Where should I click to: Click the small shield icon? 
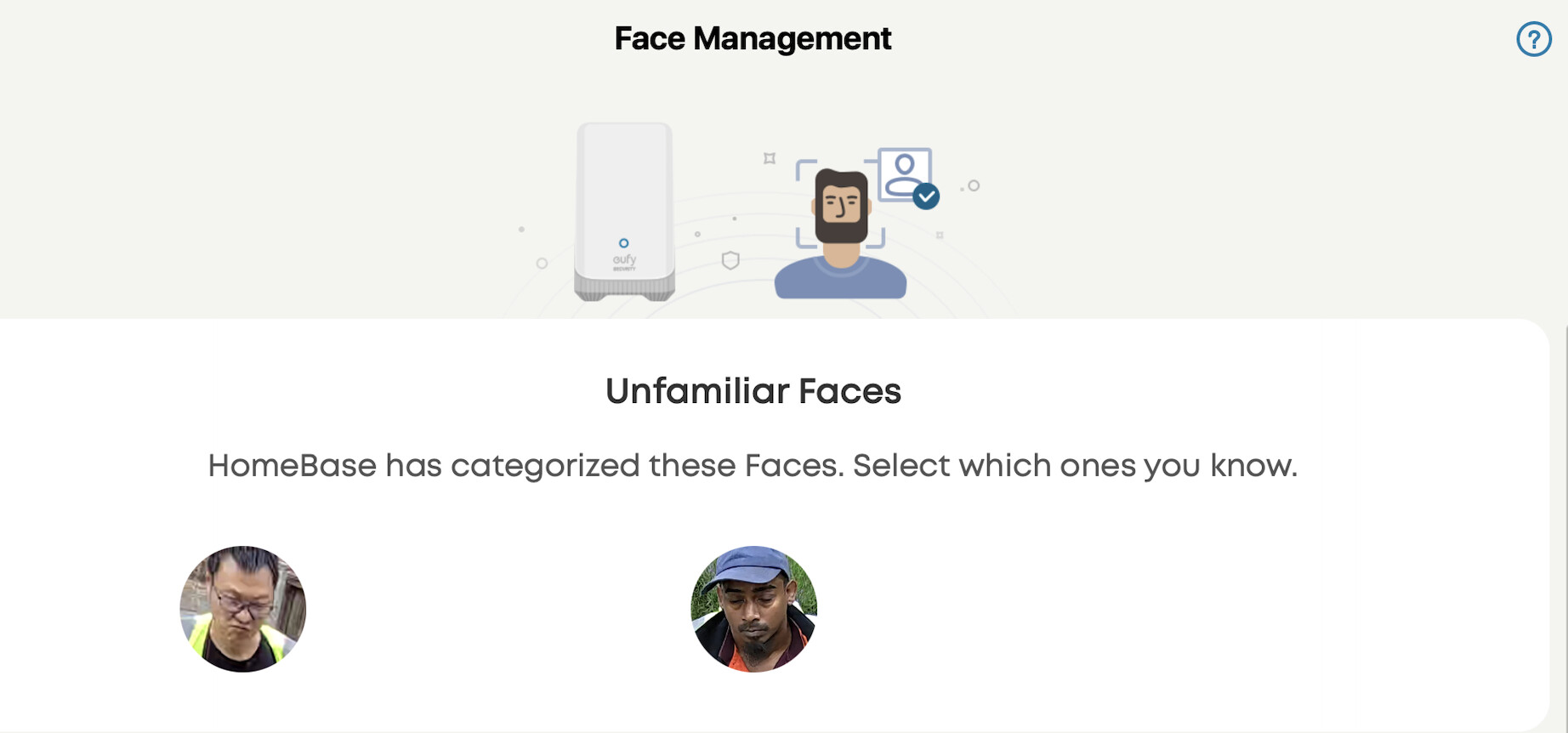click(730, 260)
